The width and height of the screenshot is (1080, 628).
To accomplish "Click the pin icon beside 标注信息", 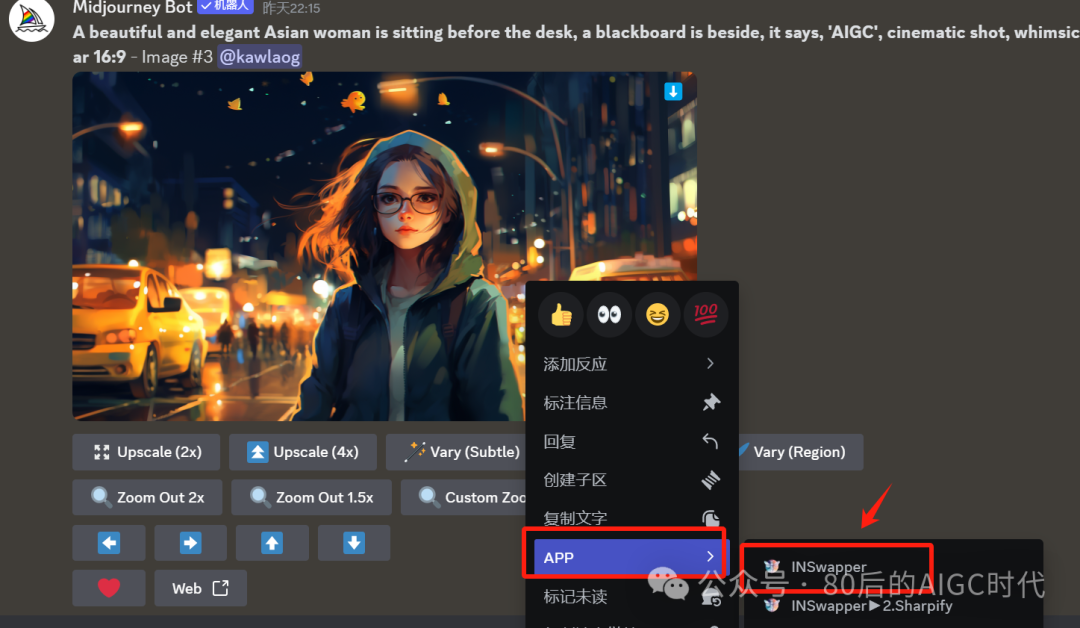I will pos(711,402).
